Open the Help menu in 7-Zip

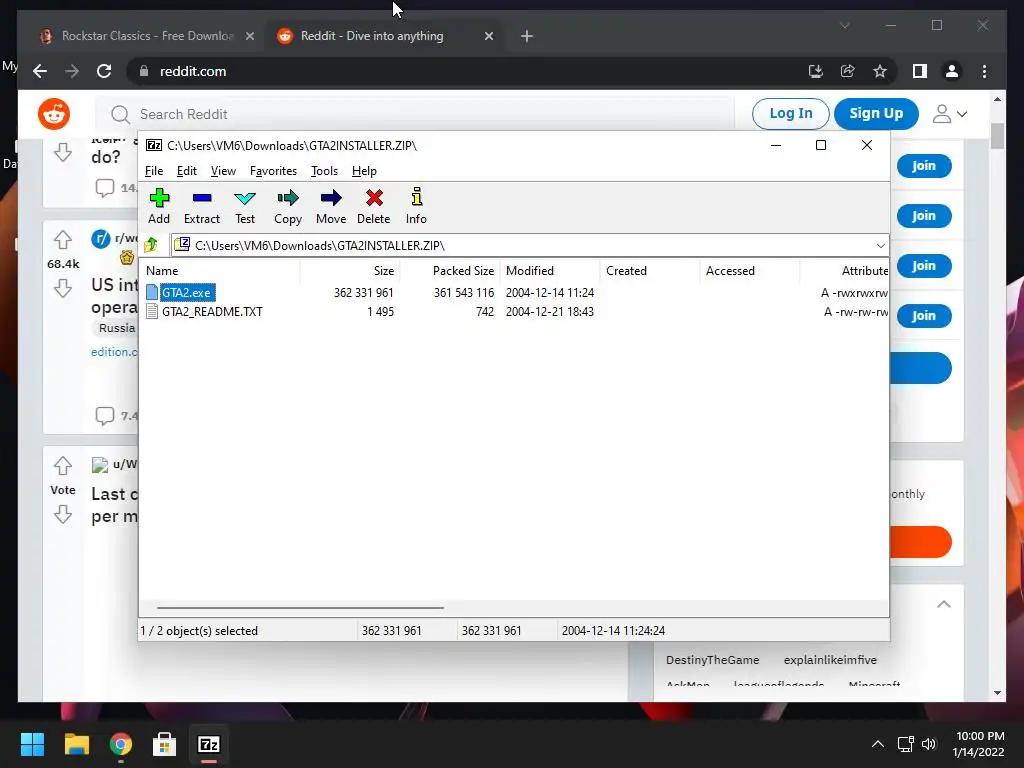click(x=364, y=171)
